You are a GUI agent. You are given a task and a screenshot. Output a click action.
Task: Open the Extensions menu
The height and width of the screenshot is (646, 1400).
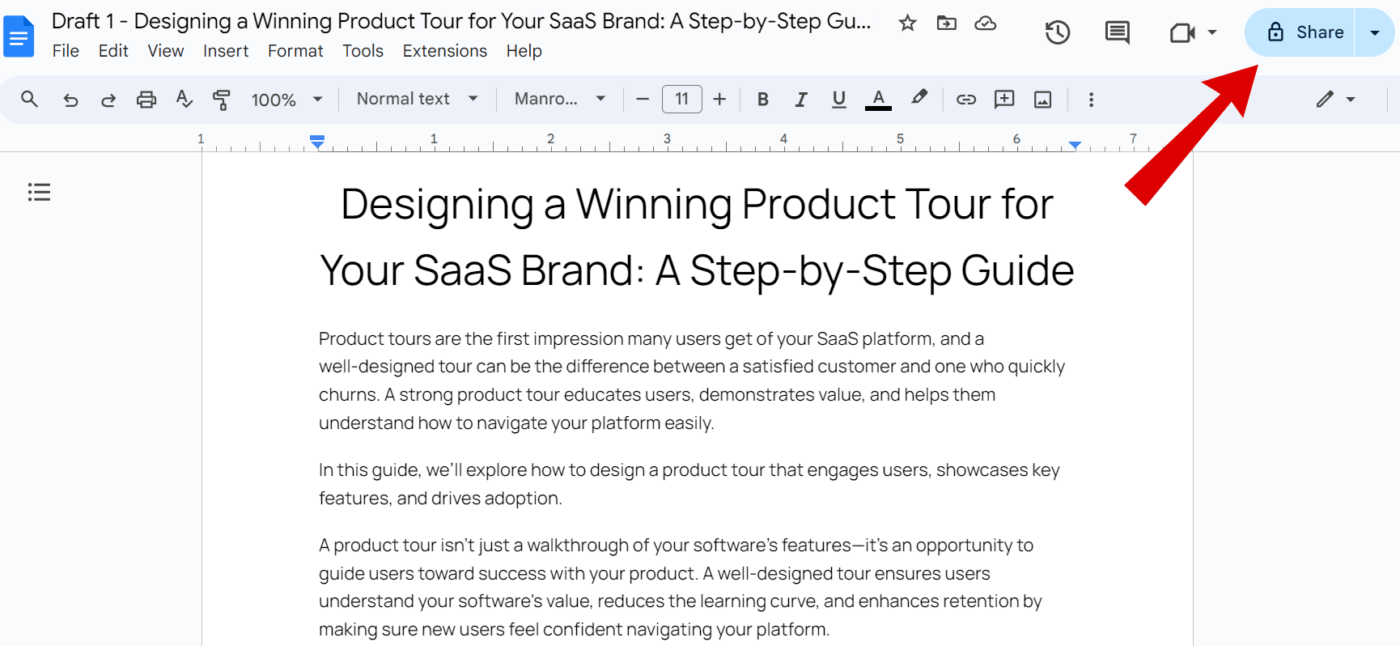(444, 50)
